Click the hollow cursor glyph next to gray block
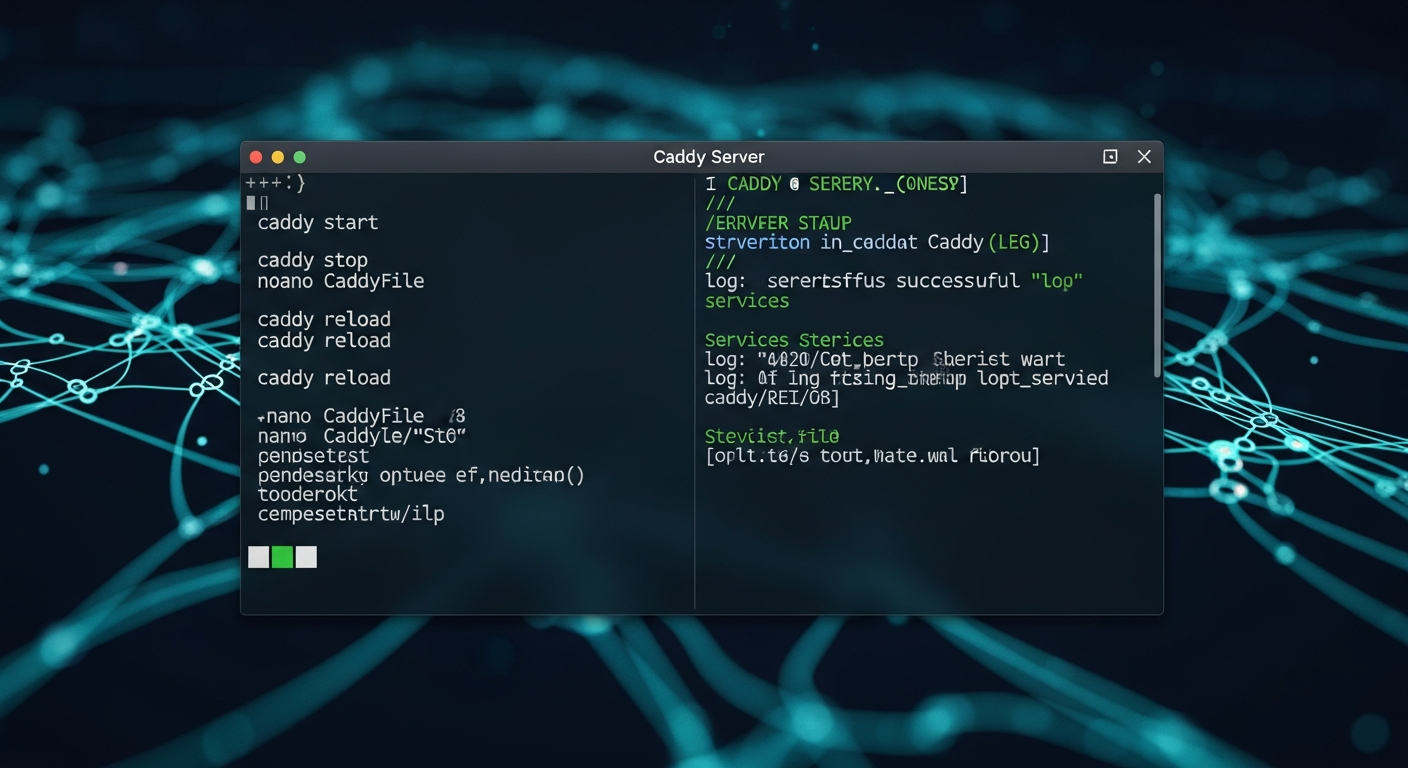This screenshot has height=768, width=1408. pyautogui.click(x=262, y=203)
